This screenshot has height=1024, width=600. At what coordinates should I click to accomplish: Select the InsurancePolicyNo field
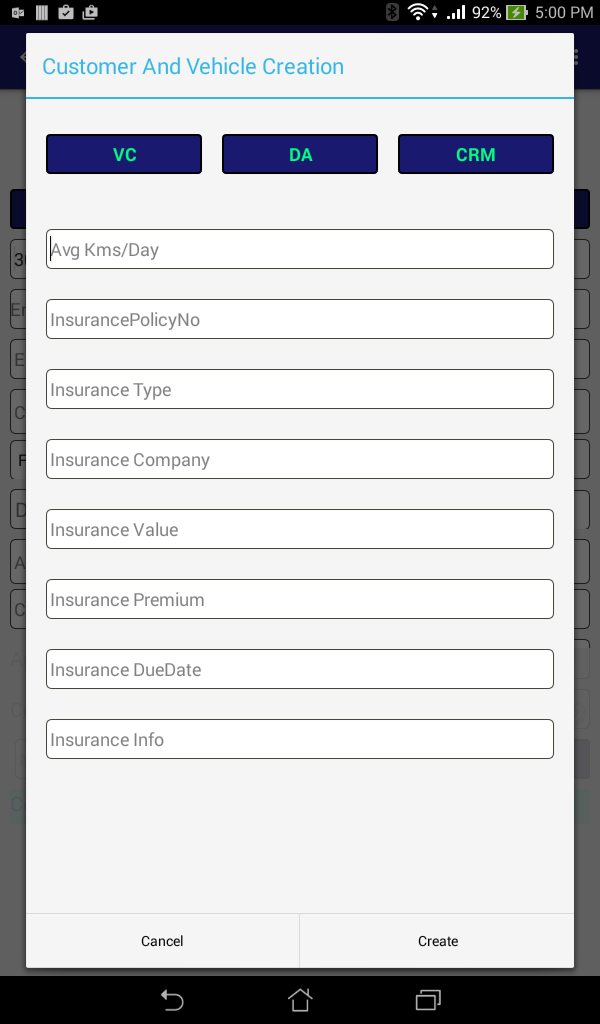pos(300,319)
